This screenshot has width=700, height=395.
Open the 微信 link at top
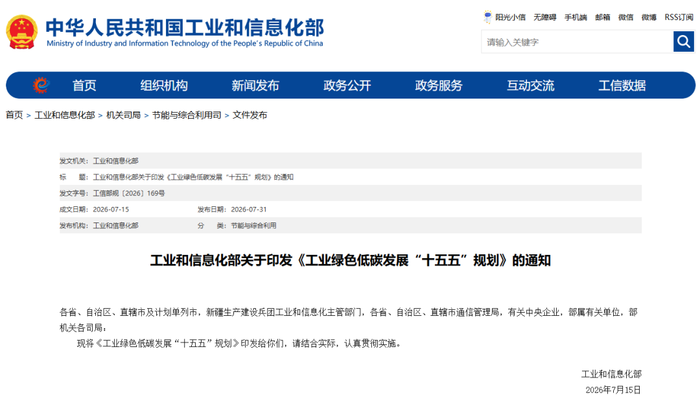coord(625,17)
